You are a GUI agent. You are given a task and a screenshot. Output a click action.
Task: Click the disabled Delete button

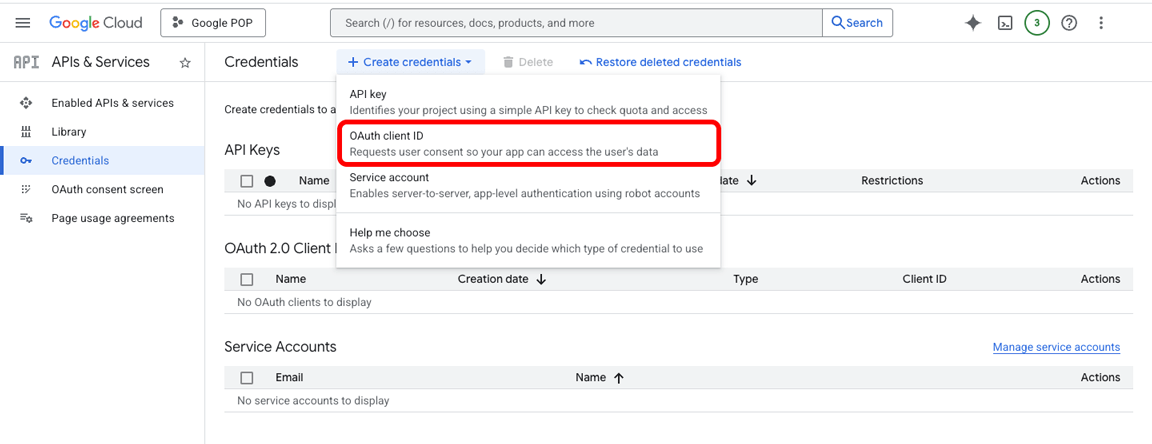pos(528,62)
